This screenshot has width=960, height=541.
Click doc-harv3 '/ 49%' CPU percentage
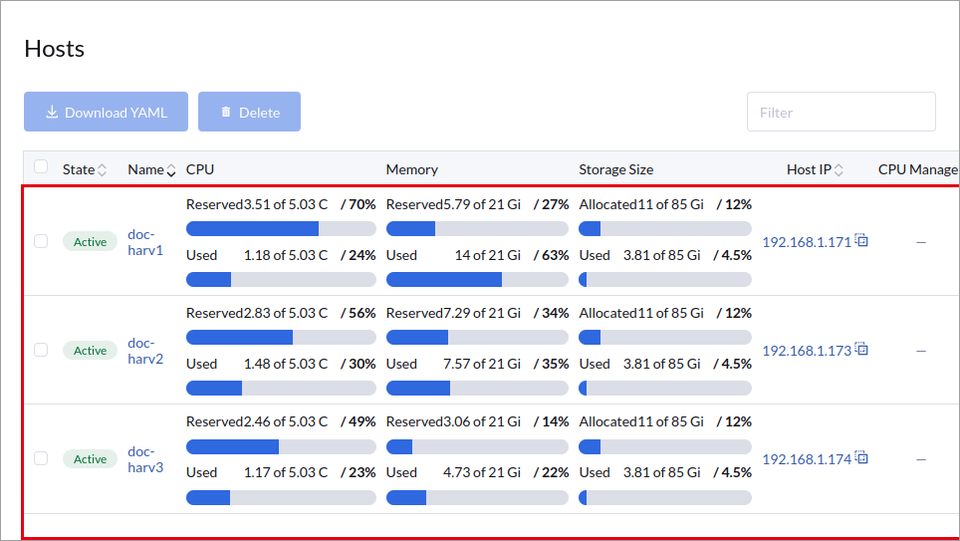point(358,422)
